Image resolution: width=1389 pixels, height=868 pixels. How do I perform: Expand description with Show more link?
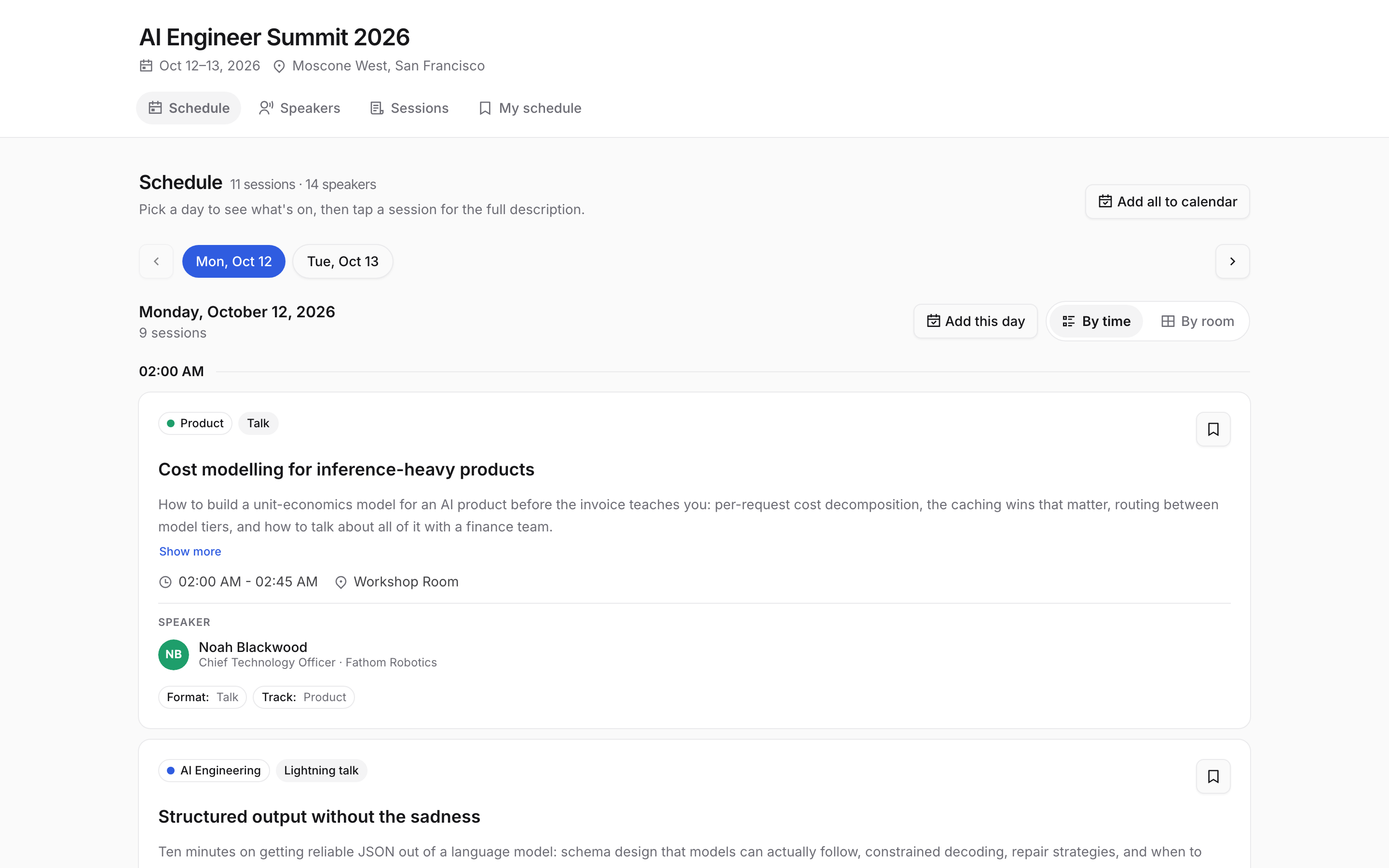point(190,551)
